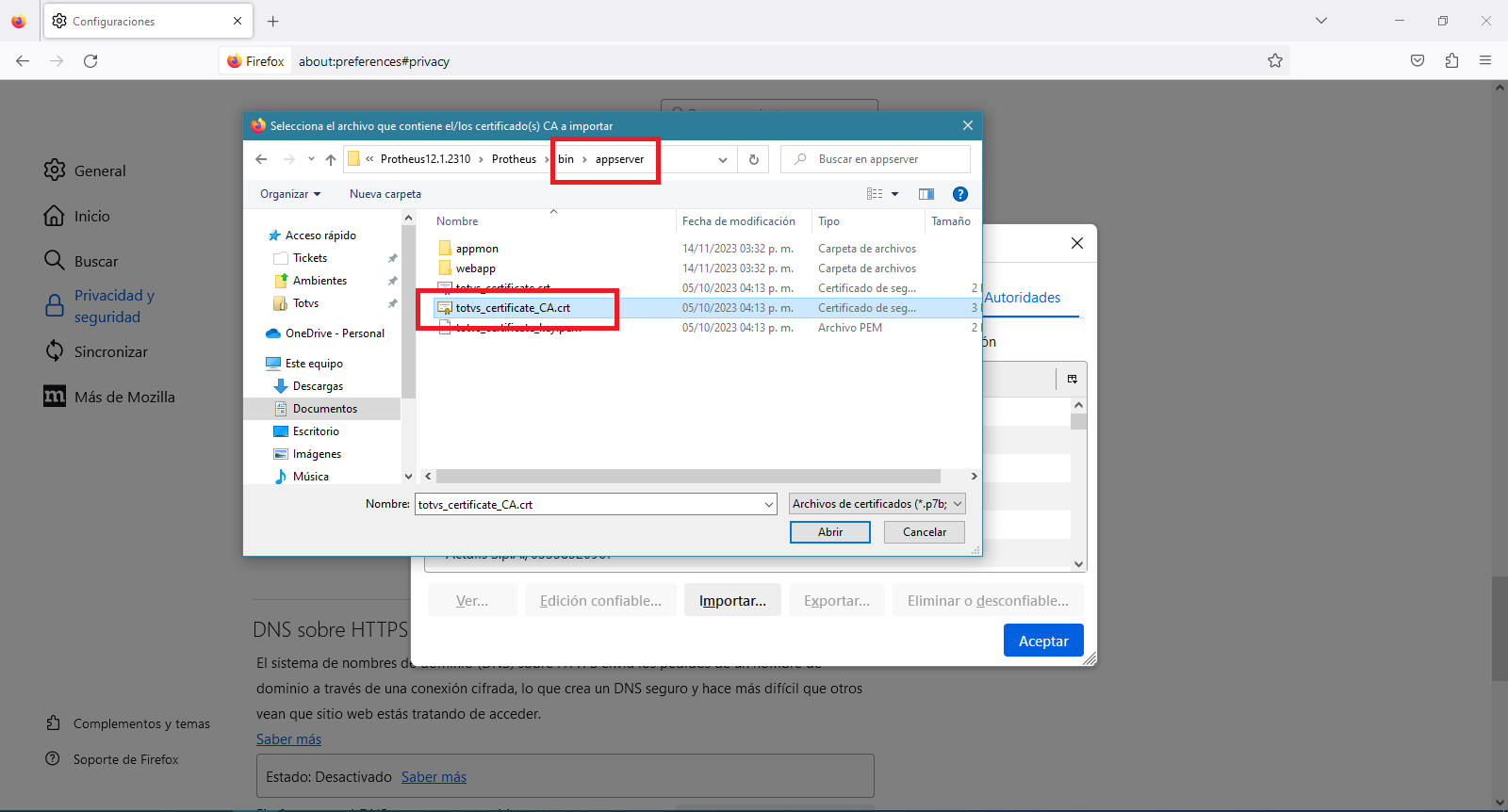Select Este equipo in navigation pane
1508x812 pixels.
coord(314,364)
